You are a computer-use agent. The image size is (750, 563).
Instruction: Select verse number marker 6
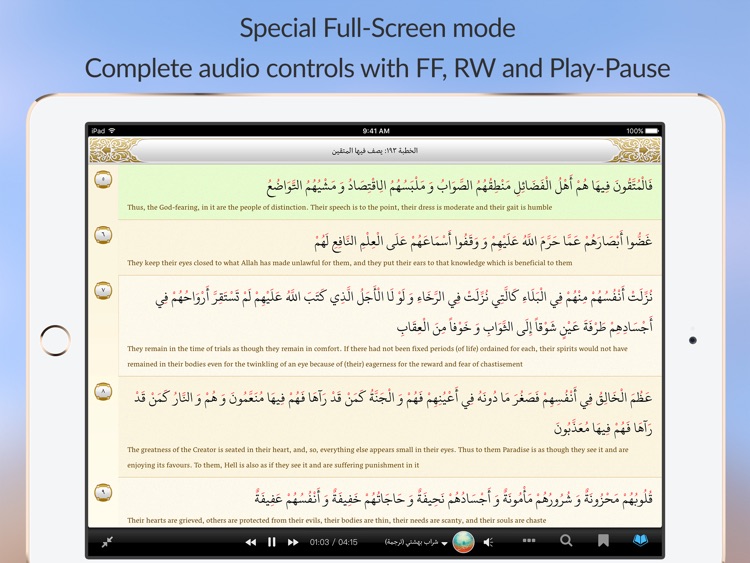(103, 235)
